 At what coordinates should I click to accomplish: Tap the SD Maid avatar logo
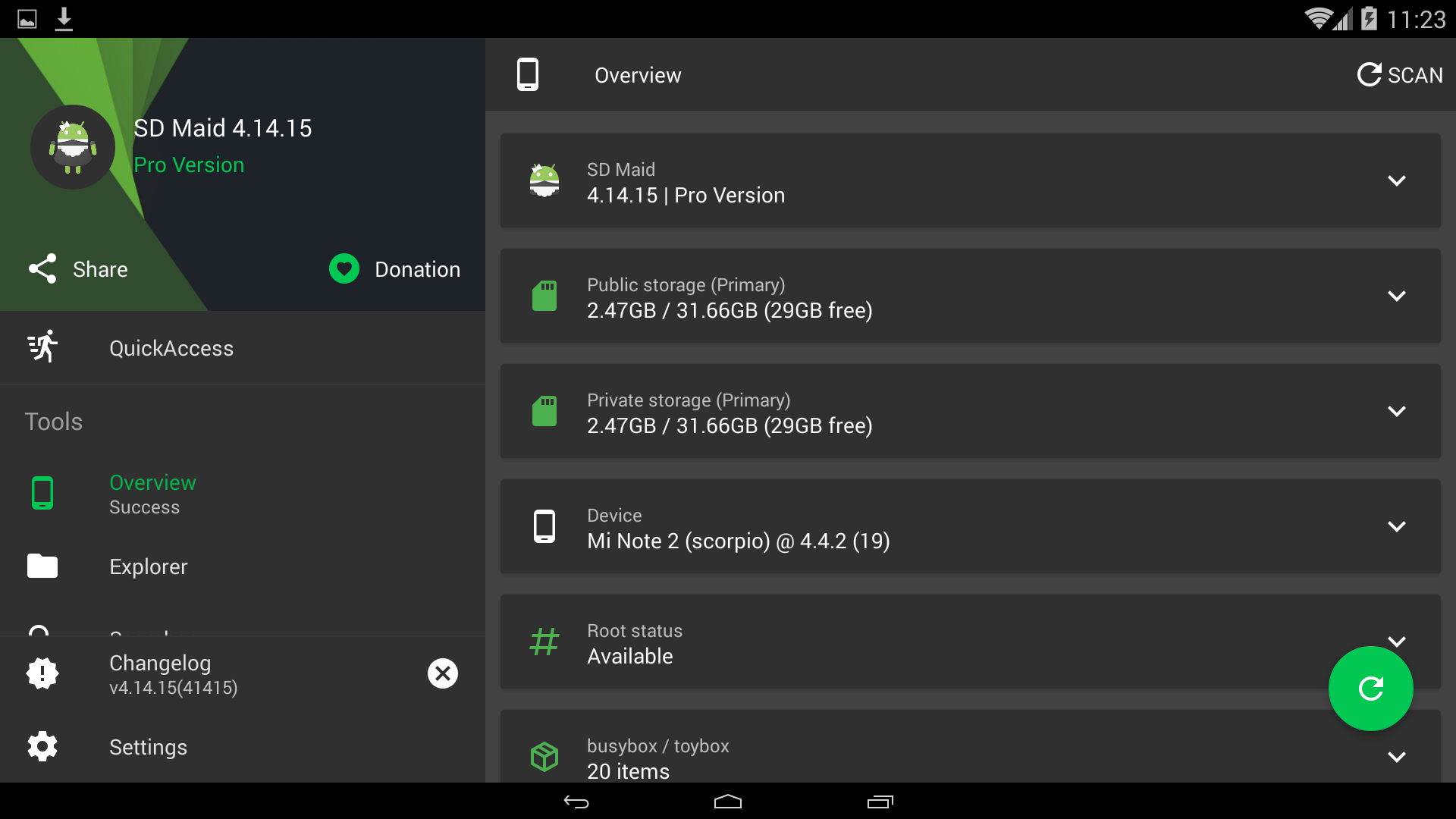pos(72,147)
